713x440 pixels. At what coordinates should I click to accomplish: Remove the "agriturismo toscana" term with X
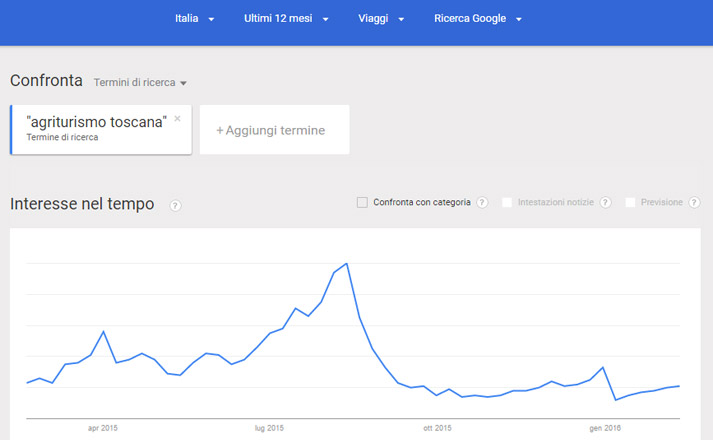click(177, 119)
